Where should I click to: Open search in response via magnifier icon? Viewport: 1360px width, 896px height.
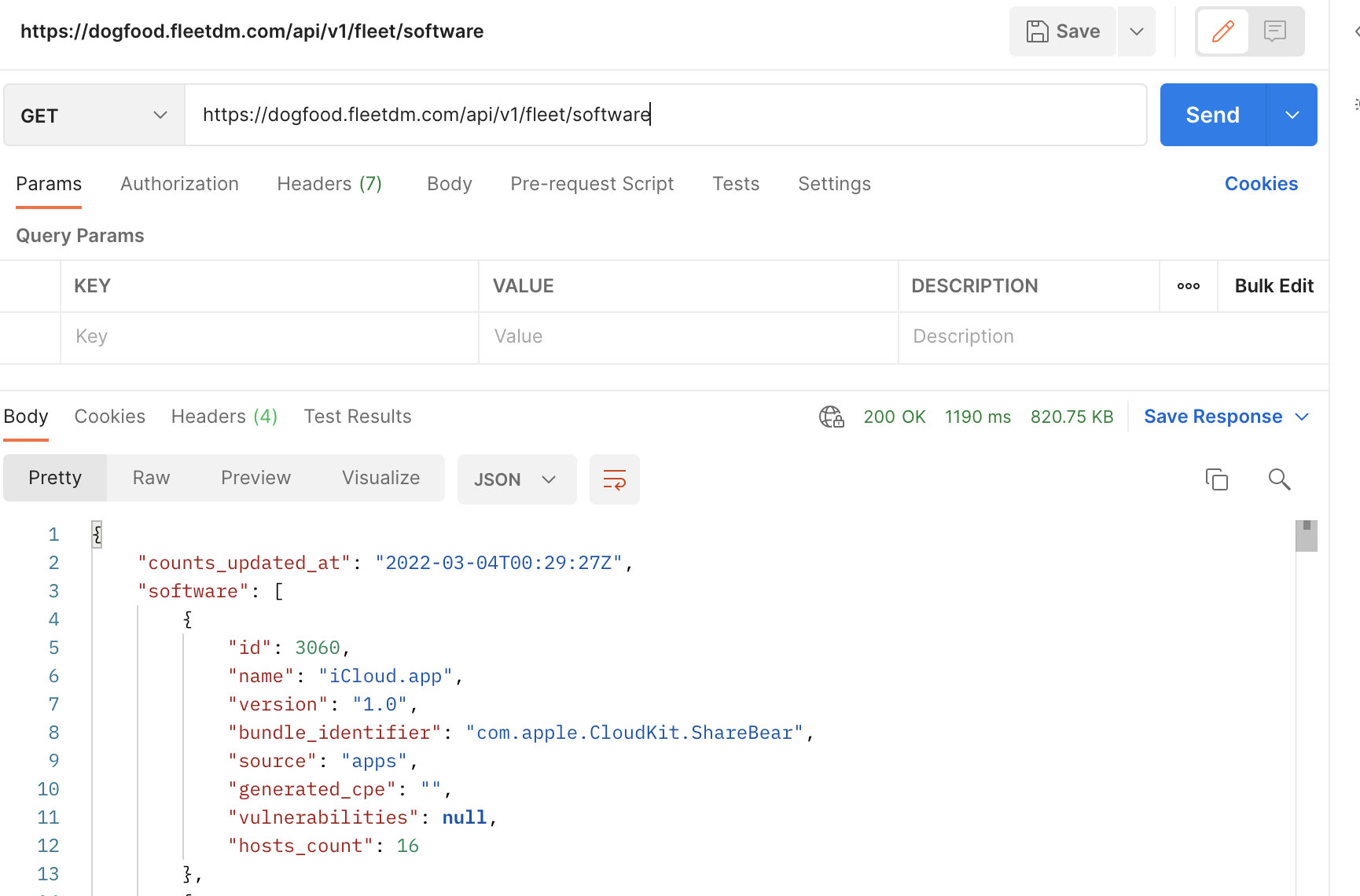click(1279, 479)
